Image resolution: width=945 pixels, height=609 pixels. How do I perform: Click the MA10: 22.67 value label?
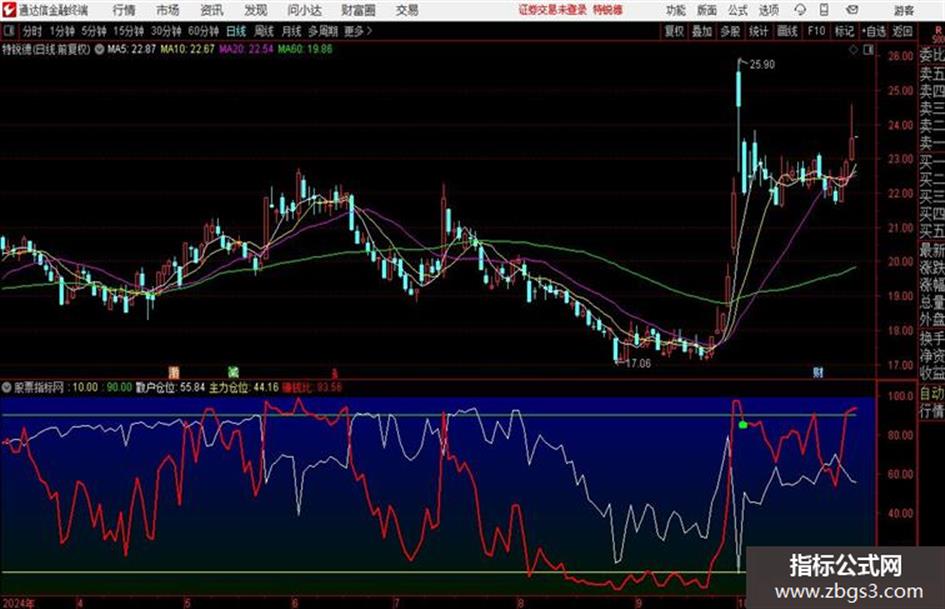click(187, 49)
